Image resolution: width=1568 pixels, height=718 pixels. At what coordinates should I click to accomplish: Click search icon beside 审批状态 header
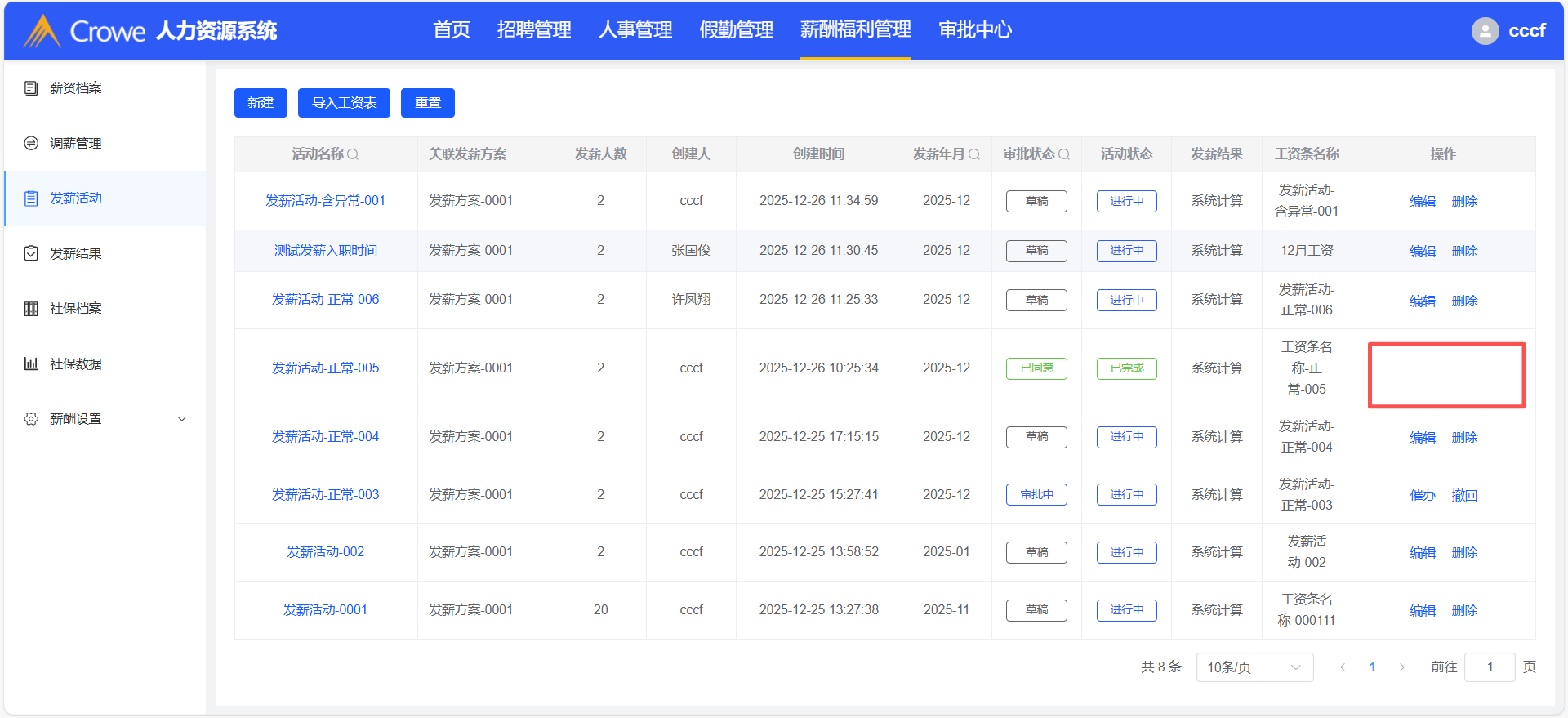(1064, 154)
